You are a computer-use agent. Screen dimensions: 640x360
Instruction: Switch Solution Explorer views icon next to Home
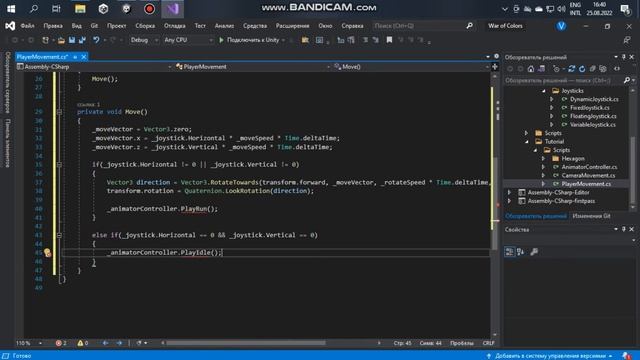click(x=541, y=69)
